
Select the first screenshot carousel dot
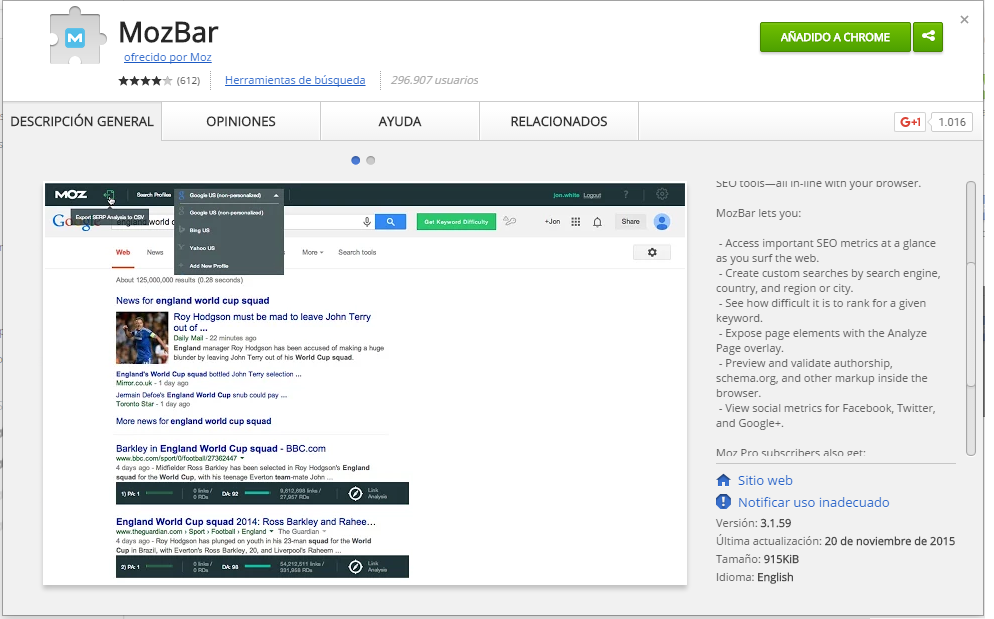356,160
